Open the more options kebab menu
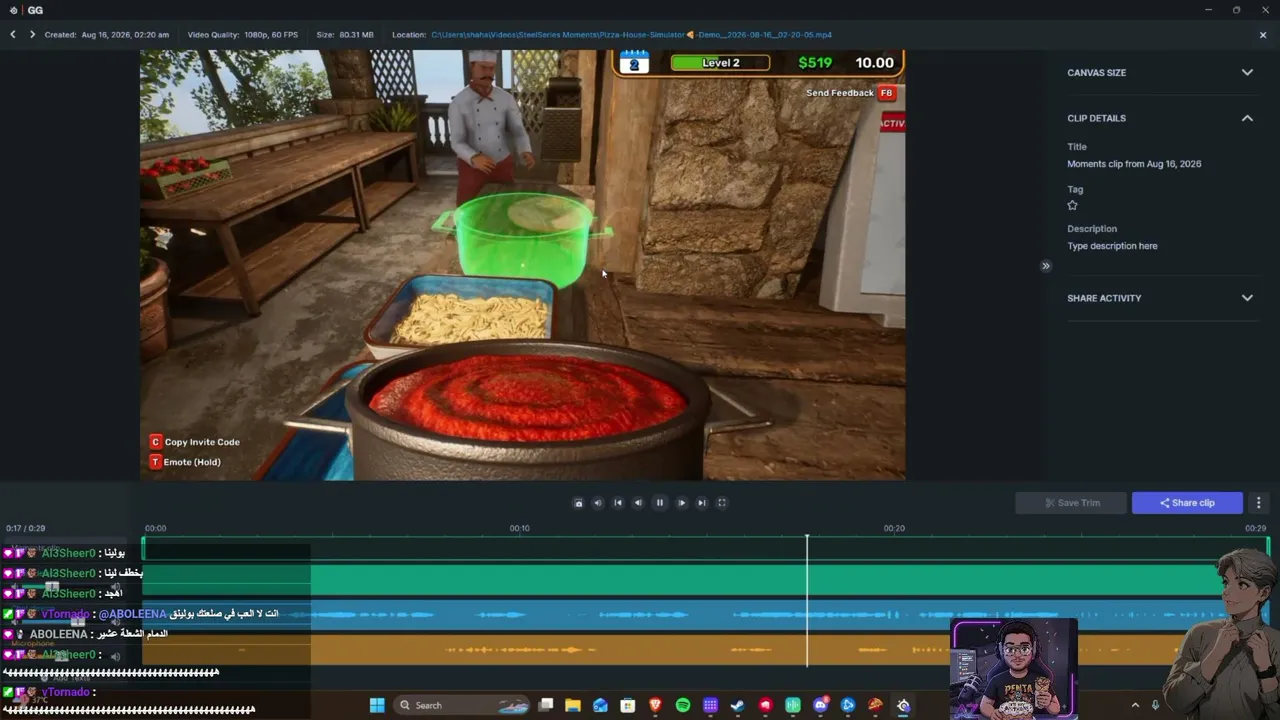 [x=1259, y=503]
